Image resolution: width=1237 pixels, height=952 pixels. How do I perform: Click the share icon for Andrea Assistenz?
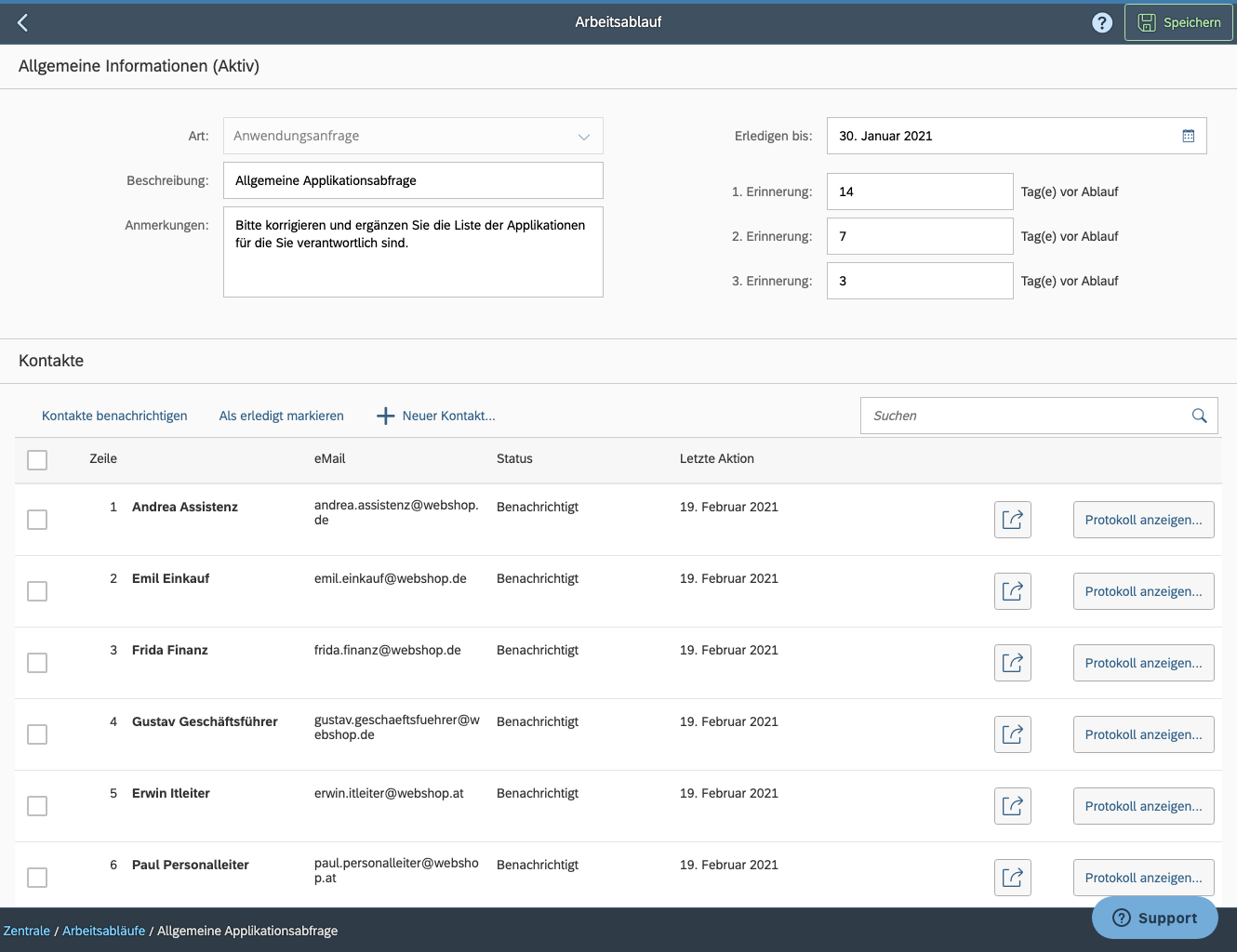(x=1012, y=520)
